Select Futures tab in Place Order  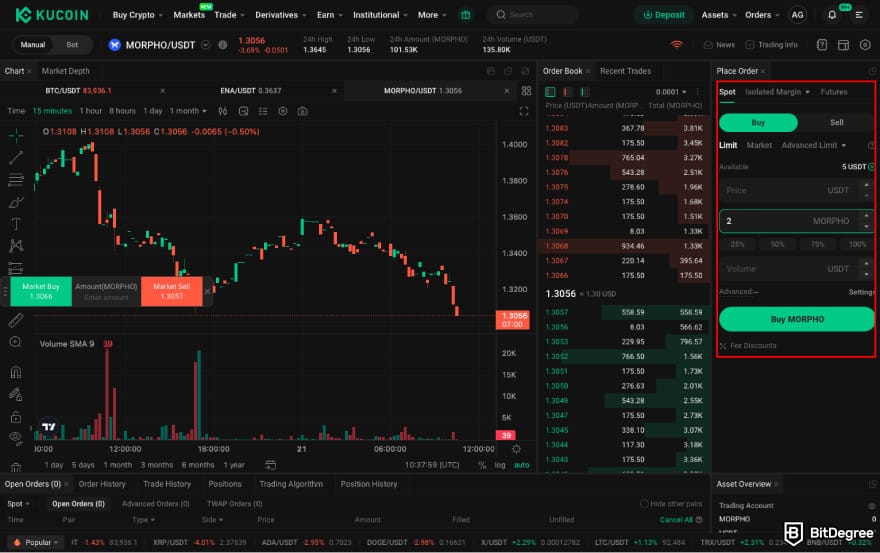833,92
